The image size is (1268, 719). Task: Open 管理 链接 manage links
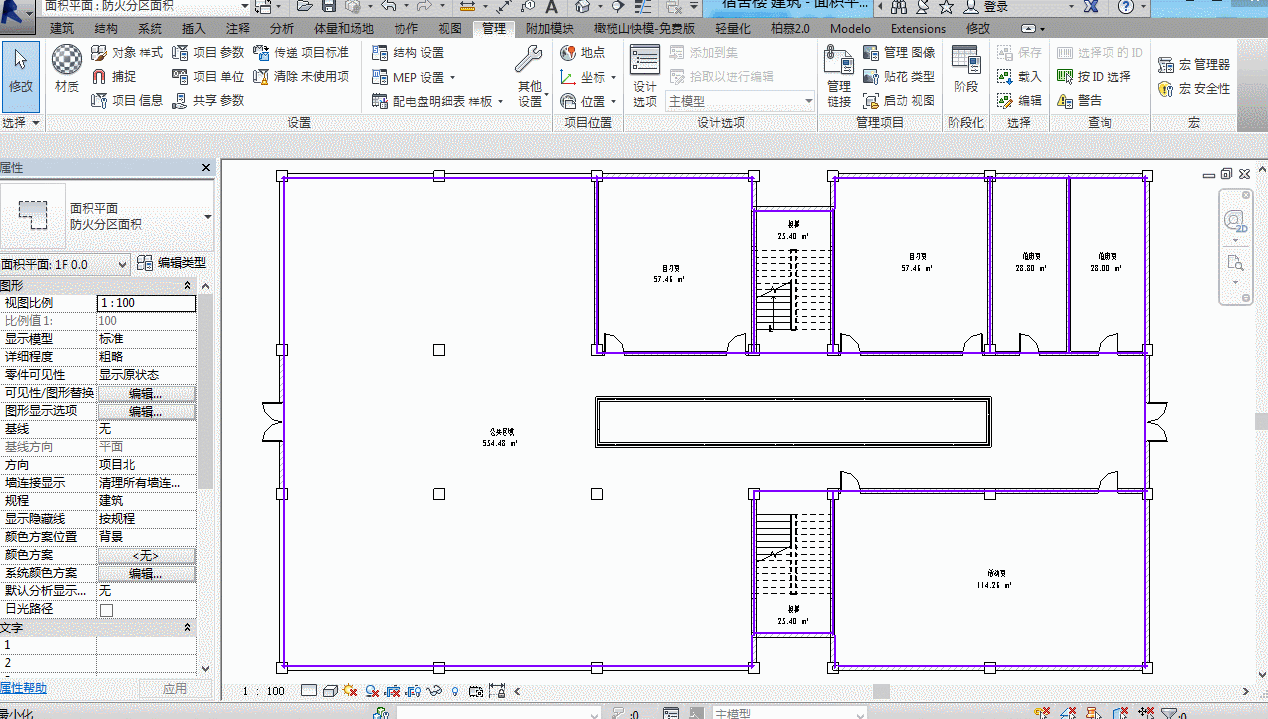(x=839, y=77)
